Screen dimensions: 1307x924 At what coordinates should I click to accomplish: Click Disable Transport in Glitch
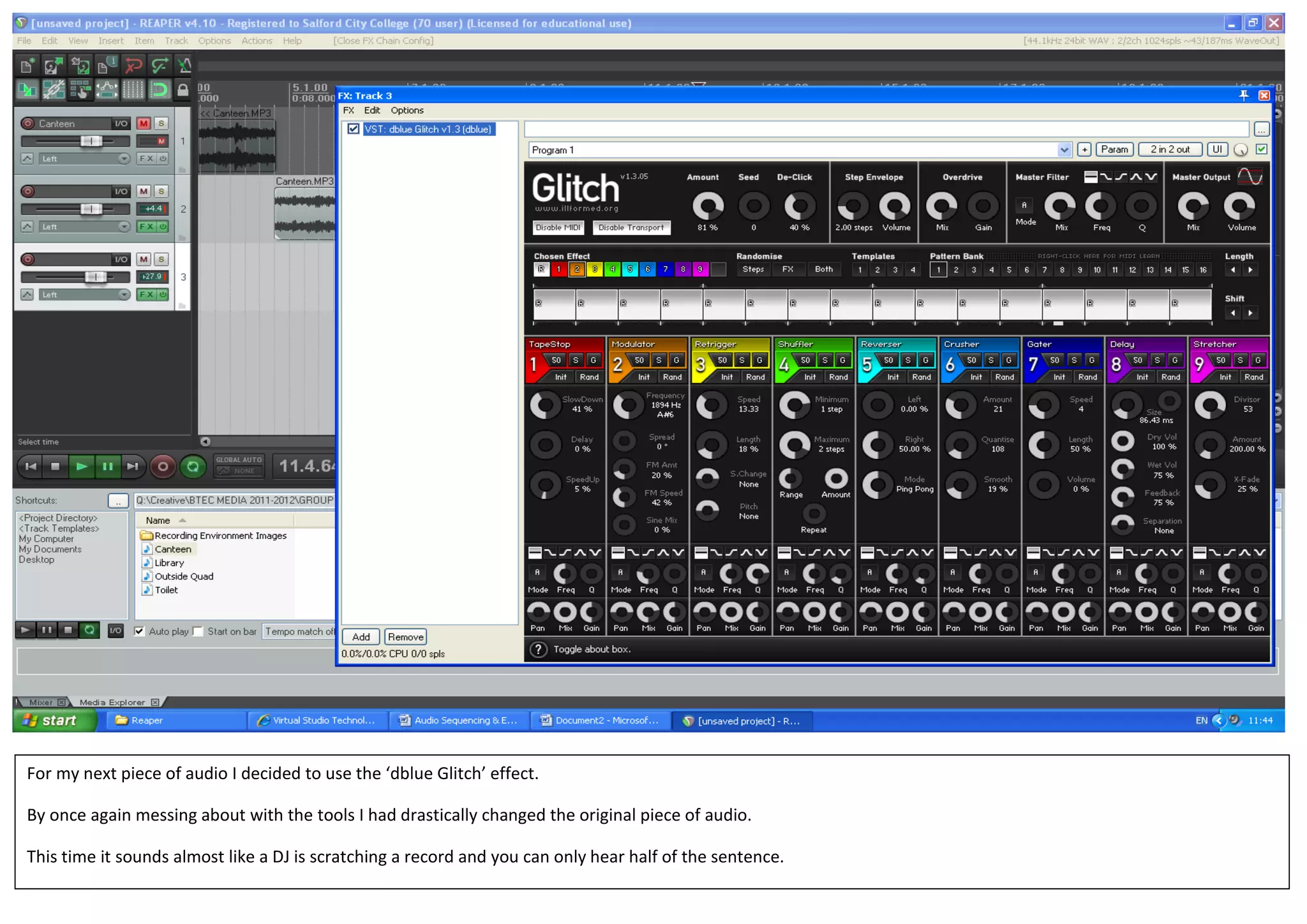[631, 228]
